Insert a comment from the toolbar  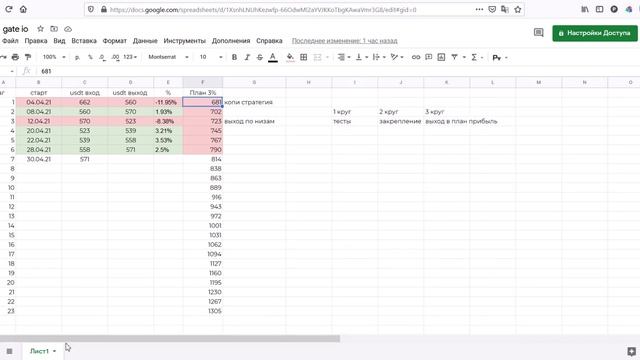428,57
